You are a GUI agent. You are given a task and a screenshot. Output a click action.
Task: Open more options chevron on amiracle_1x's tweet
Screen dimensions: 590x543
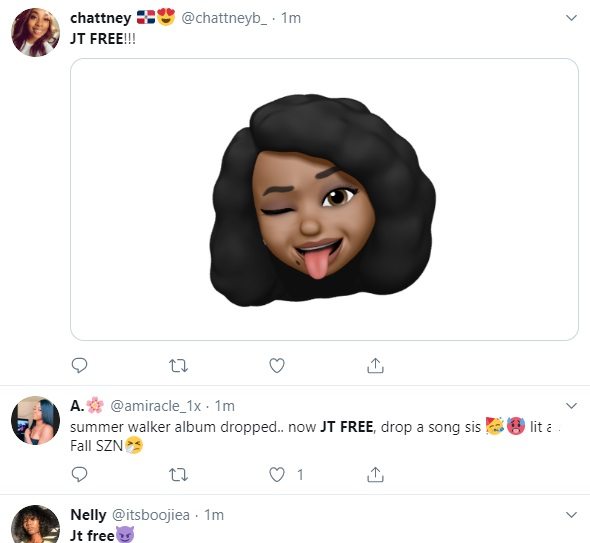pyautogui.click(x=571, y=406)
